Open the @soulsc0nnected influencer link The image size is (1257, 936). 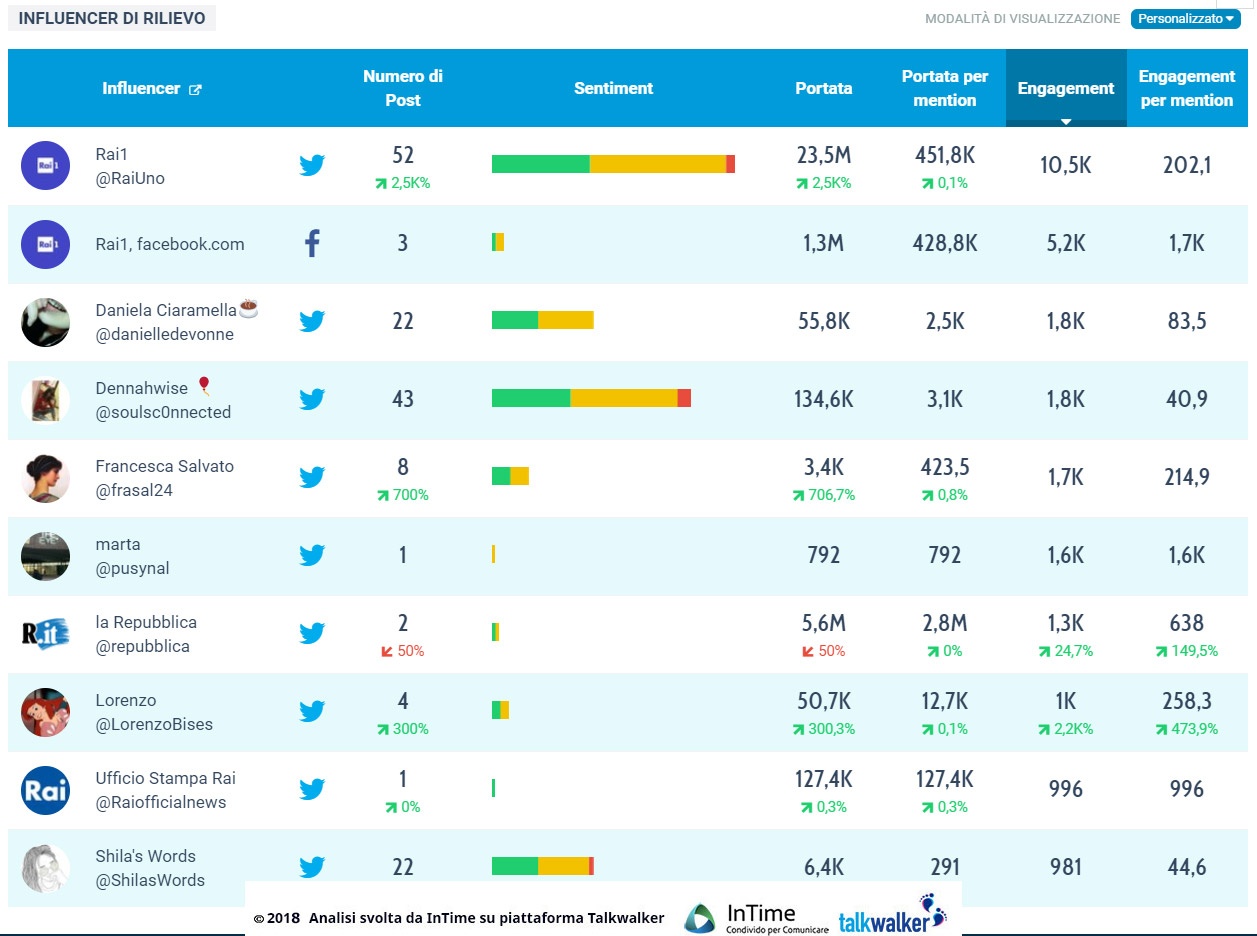pyautogui.click(x=163, y=412)
